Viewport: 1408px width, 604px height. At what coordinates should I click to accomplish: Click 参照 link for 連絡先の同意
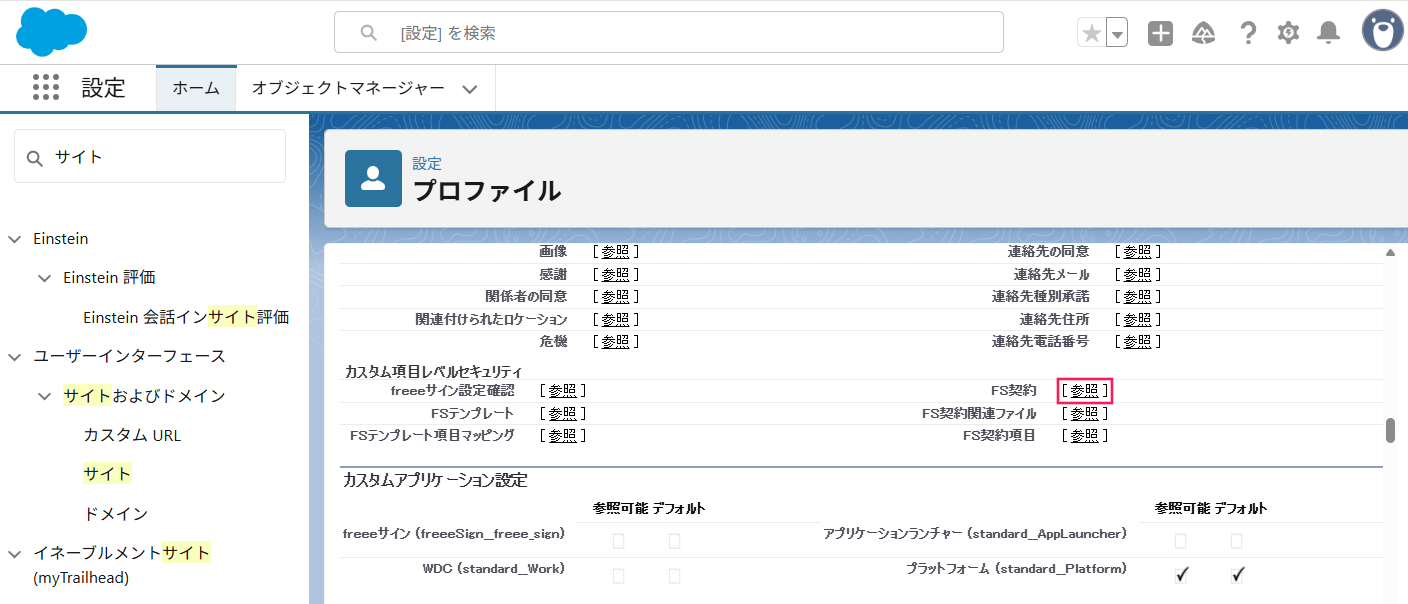1137,252
